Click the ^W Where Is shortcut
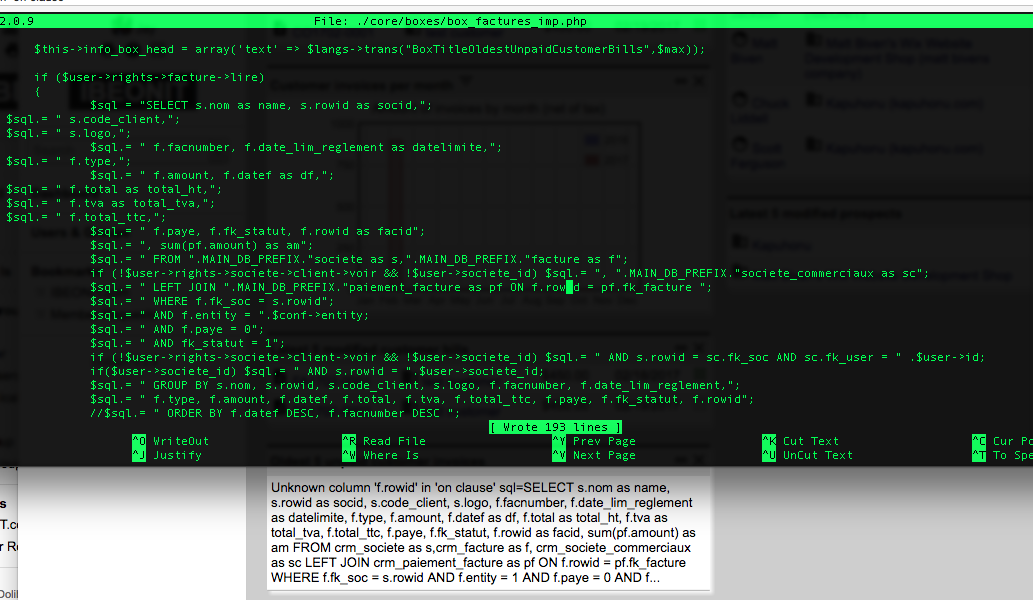This screenshot has width=1033, height=600. pos(381,455)
